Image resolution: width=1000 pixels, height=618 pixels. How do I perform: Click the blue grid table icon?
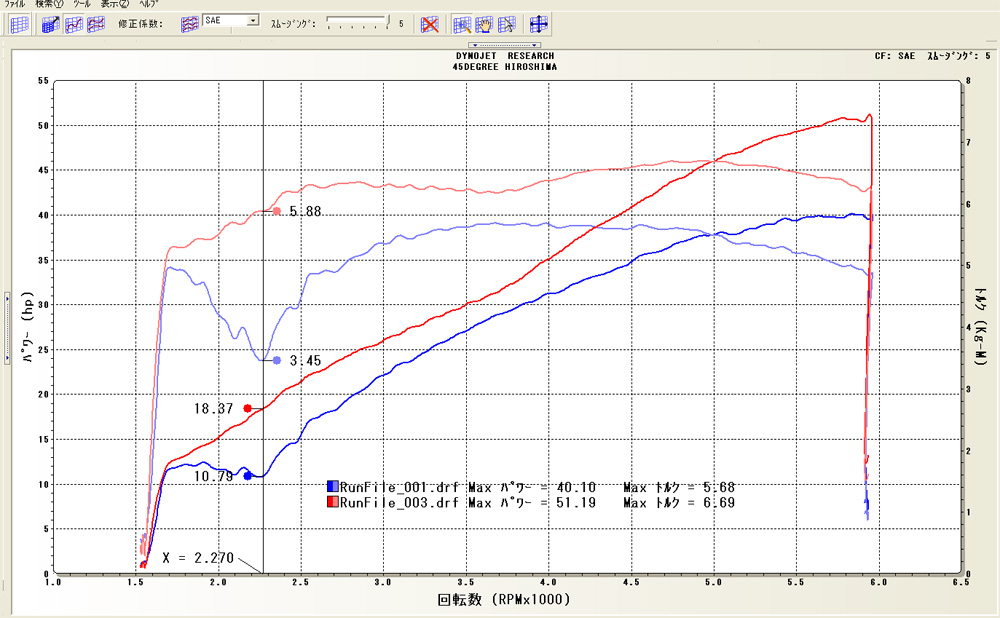[x=19, y=24]
